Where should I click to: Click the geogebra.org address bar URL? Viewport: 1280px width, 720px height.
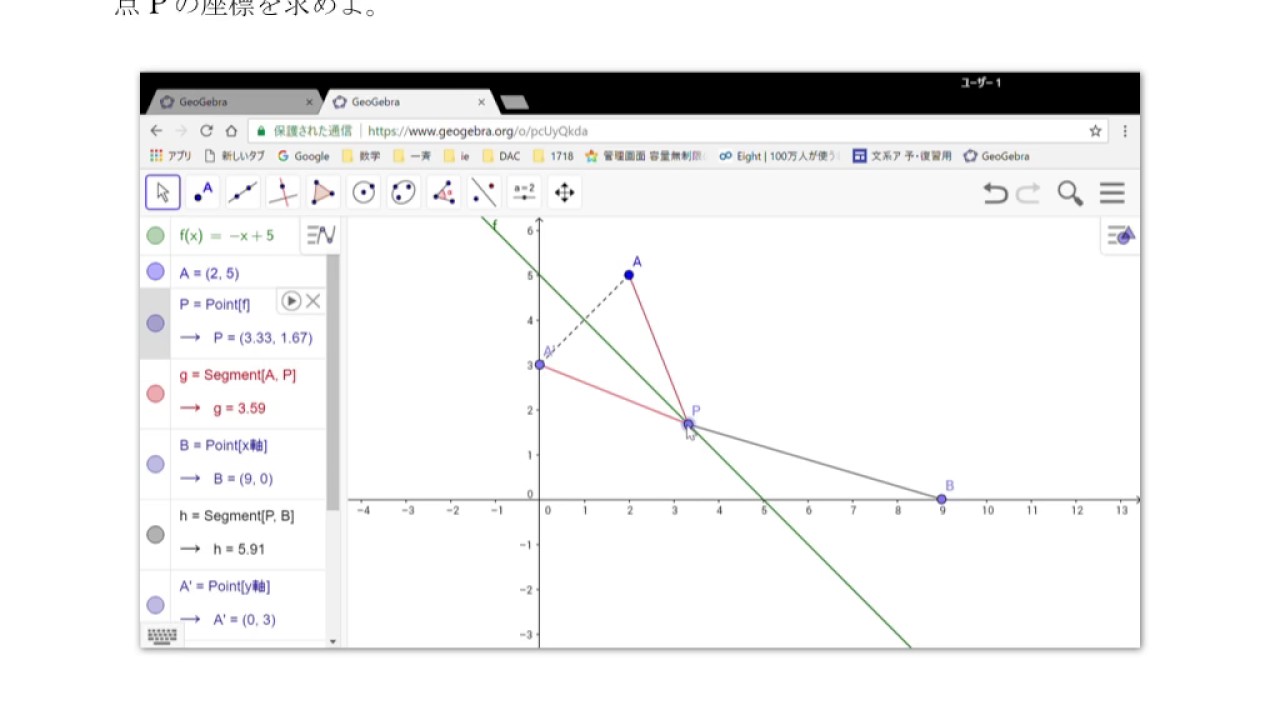click(x=478, y=131)
